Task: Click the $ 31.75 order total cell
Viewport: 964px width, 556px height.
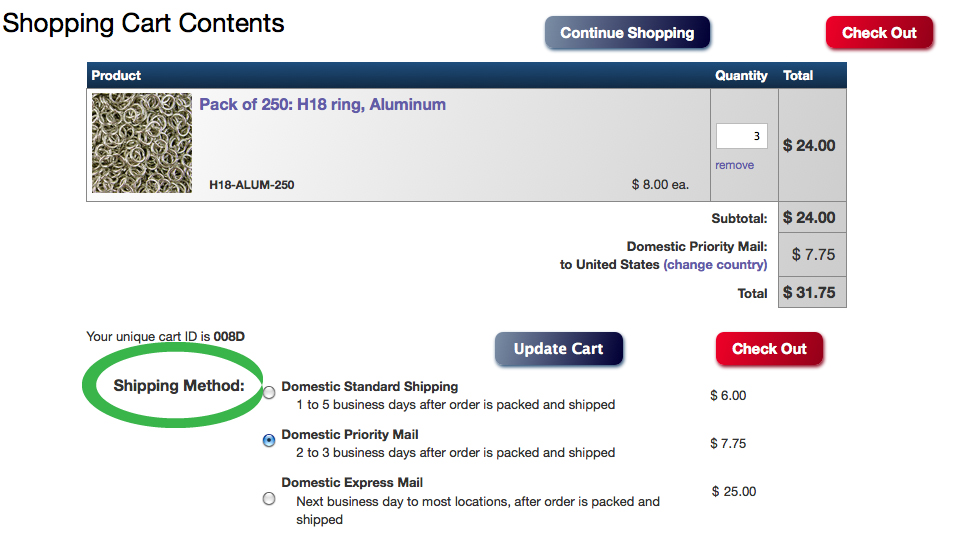Action: (x=812, y=292)
